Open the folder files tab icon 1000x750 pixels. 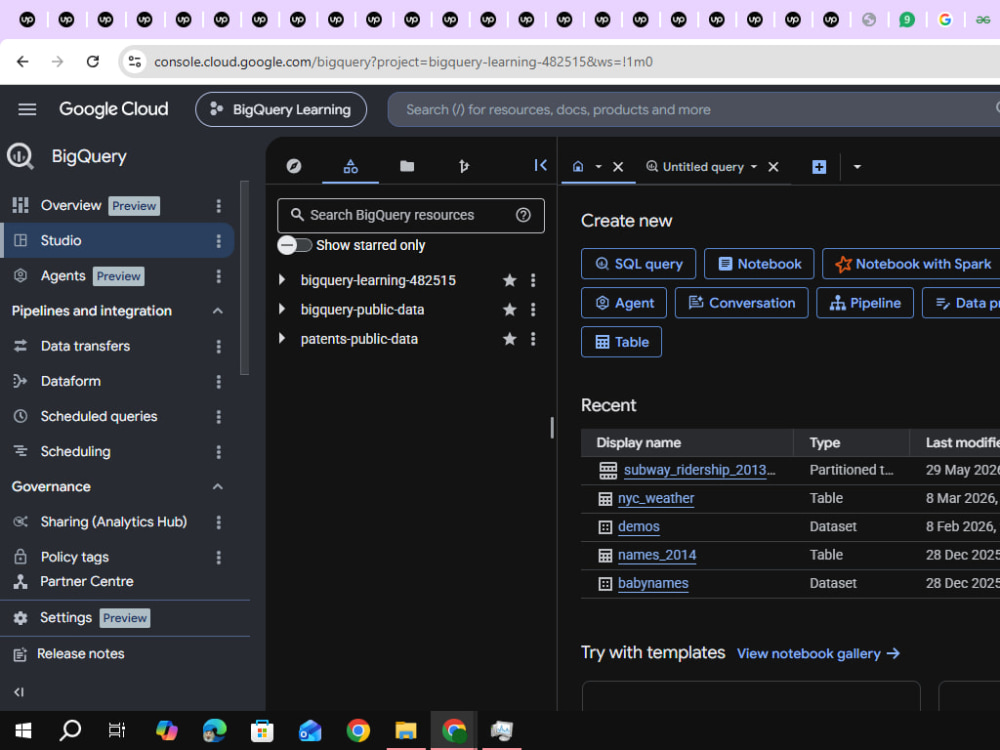click(407, 166)
